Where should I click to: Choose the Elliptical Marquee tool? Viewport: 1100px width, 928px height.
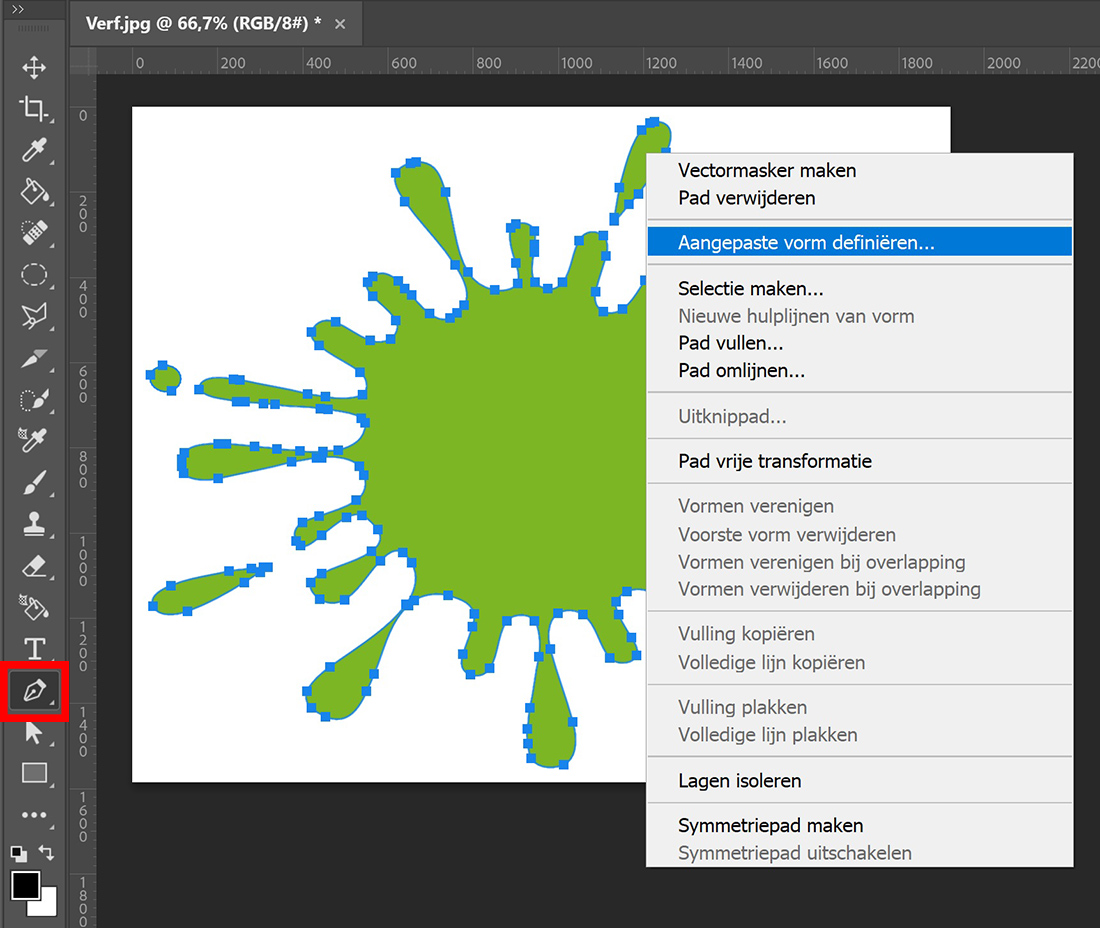click(34, 275)
